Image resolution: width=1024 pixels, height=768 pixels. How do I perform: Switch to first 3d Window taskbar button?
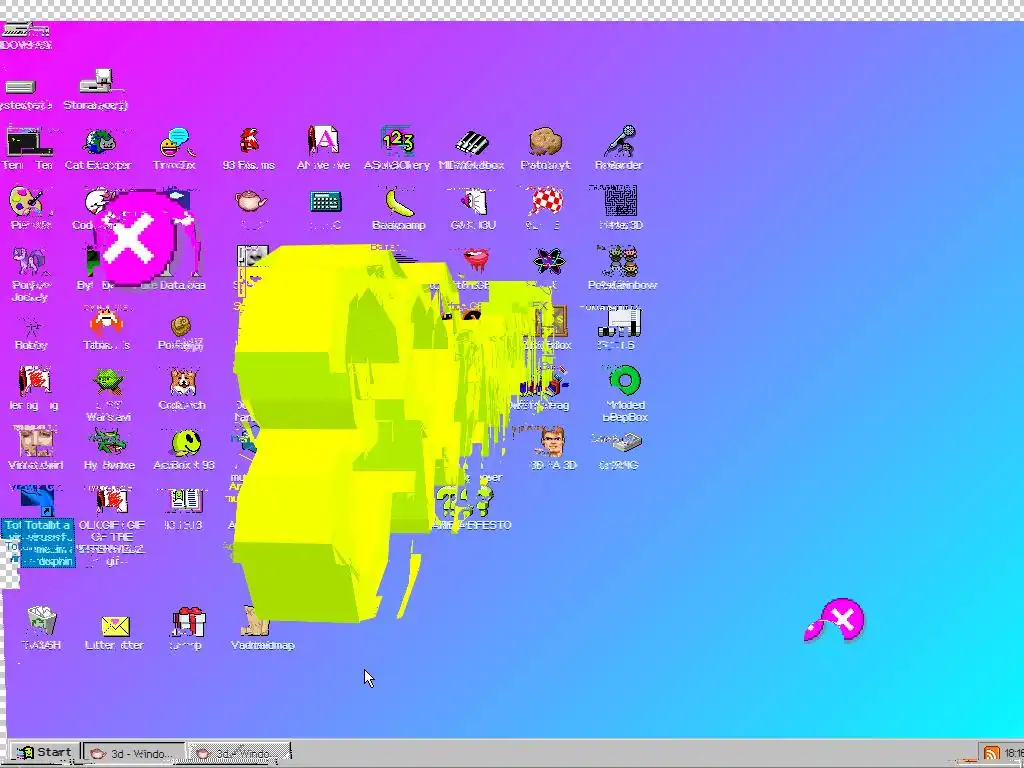coord(133,754)
